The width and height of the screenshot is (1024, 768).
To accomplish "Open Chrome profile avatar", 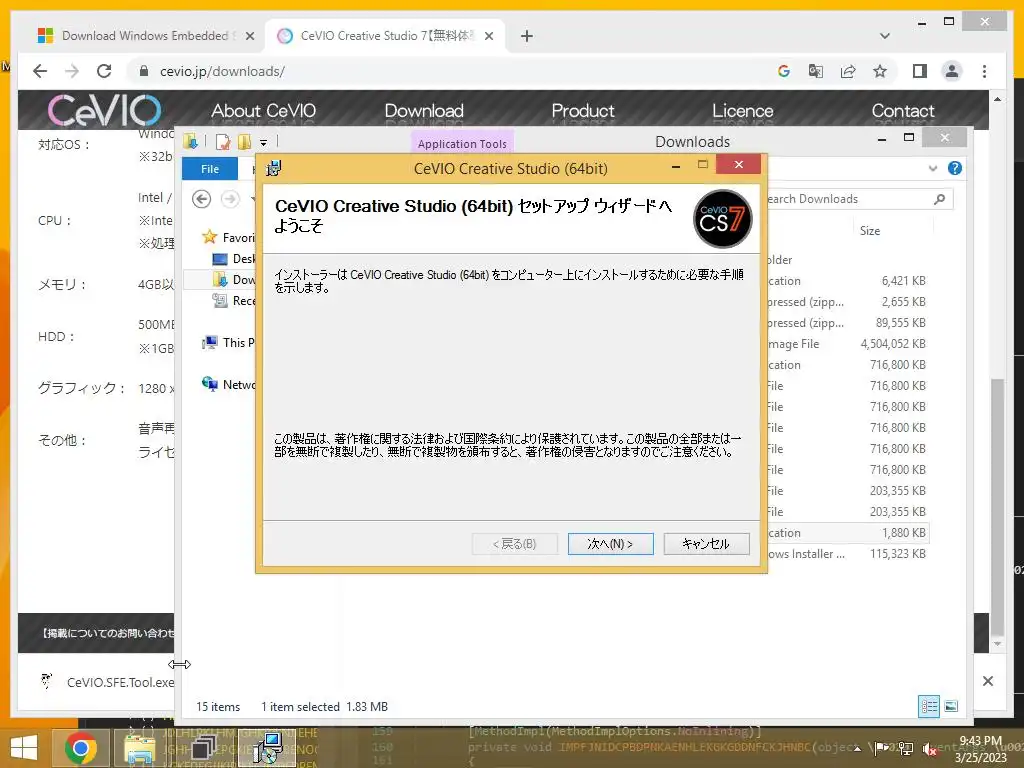I will 952,71.
